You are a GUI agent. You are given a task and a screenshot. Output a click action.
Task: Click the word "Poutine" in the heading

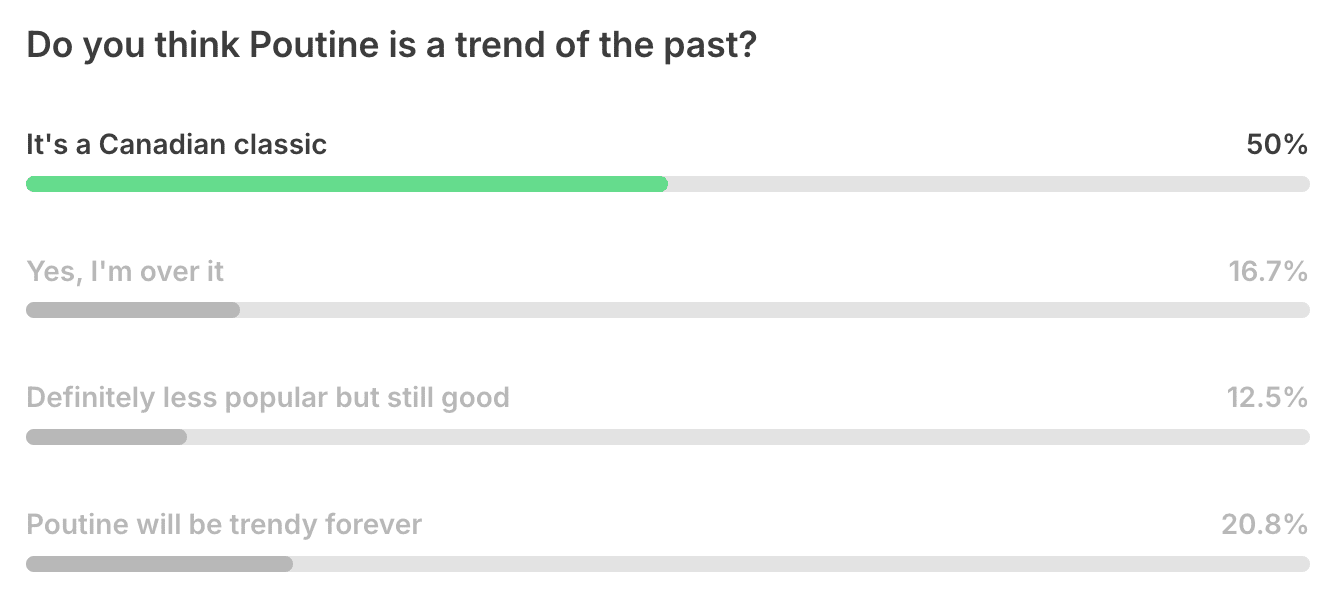click(x=311, y=47)
